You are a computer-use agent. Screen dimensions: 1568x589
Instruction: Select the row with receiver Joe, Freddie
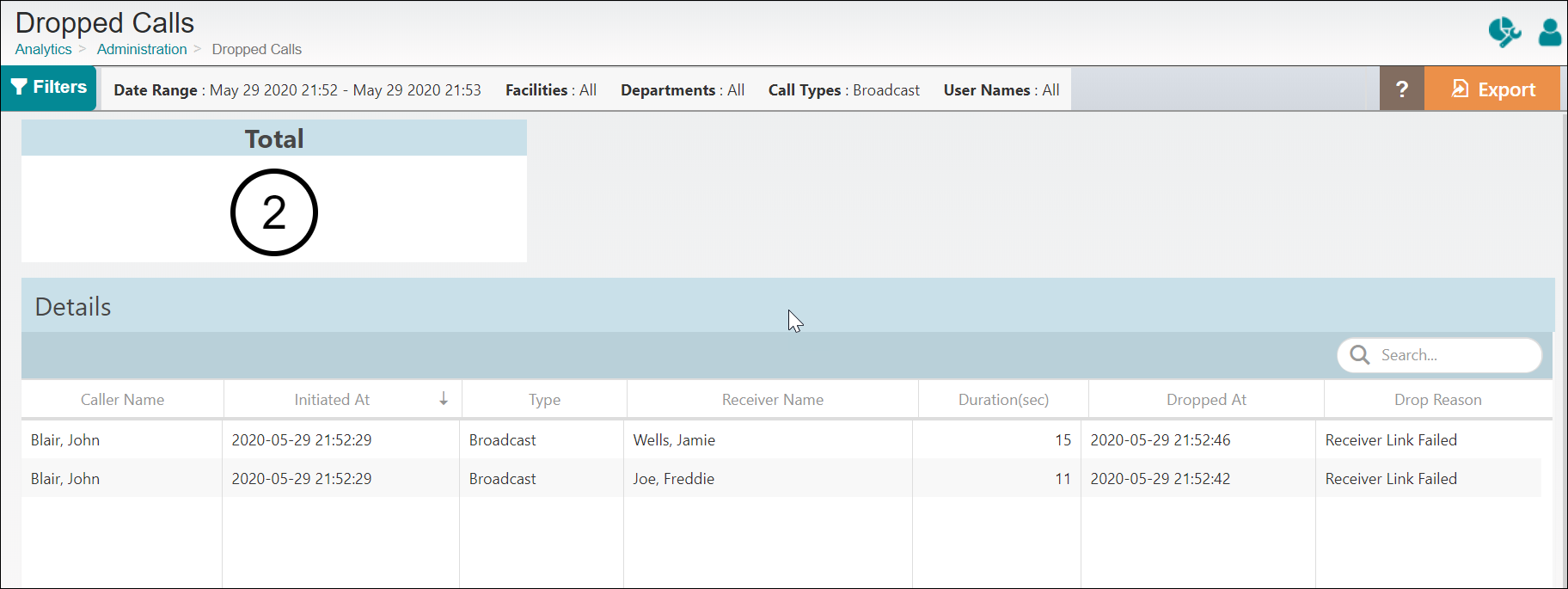coord(673,479)
